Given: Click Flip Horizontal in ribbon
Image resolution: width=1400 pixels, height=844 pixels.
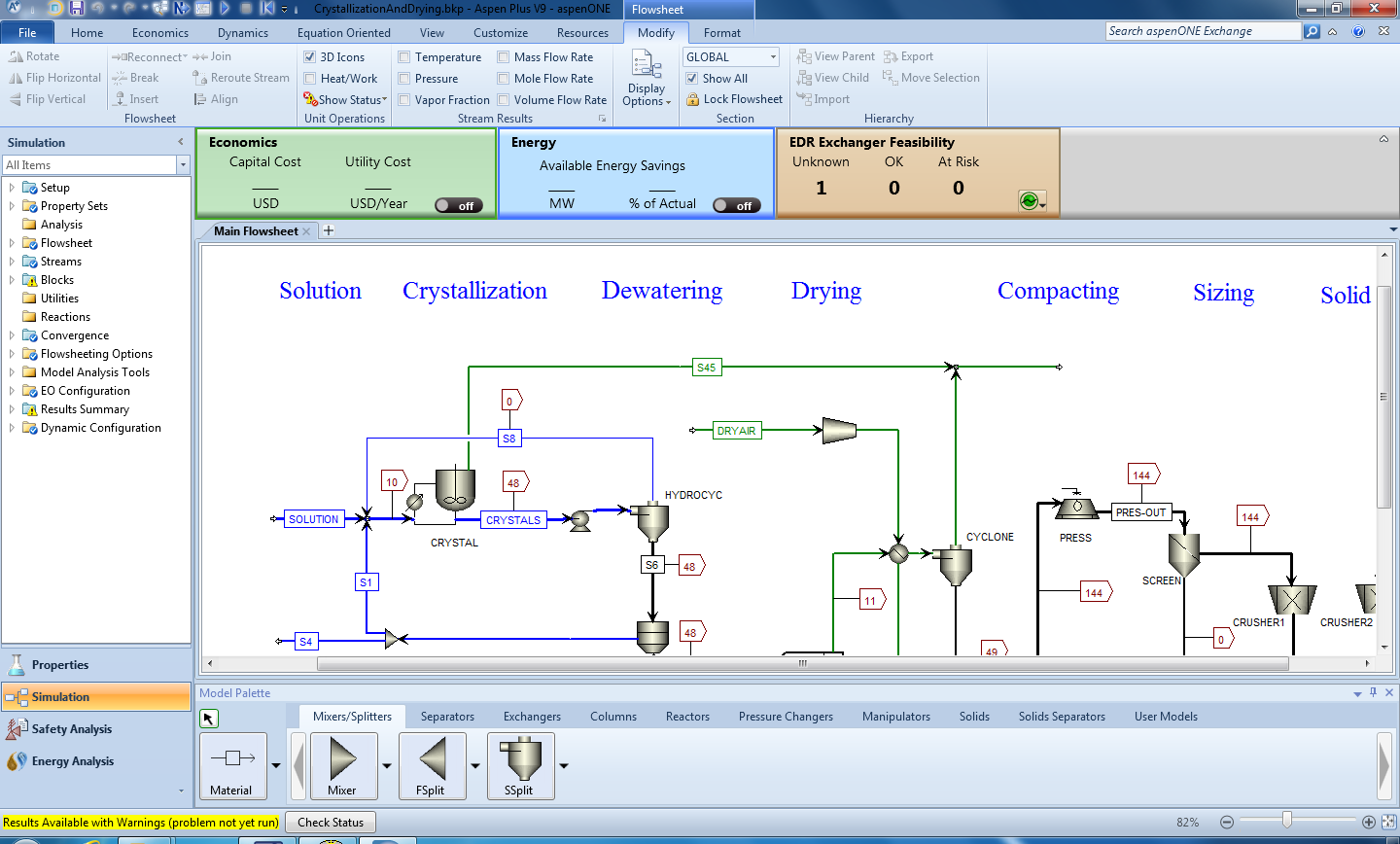Looking at the screenshot, I should tap(55, 78).
